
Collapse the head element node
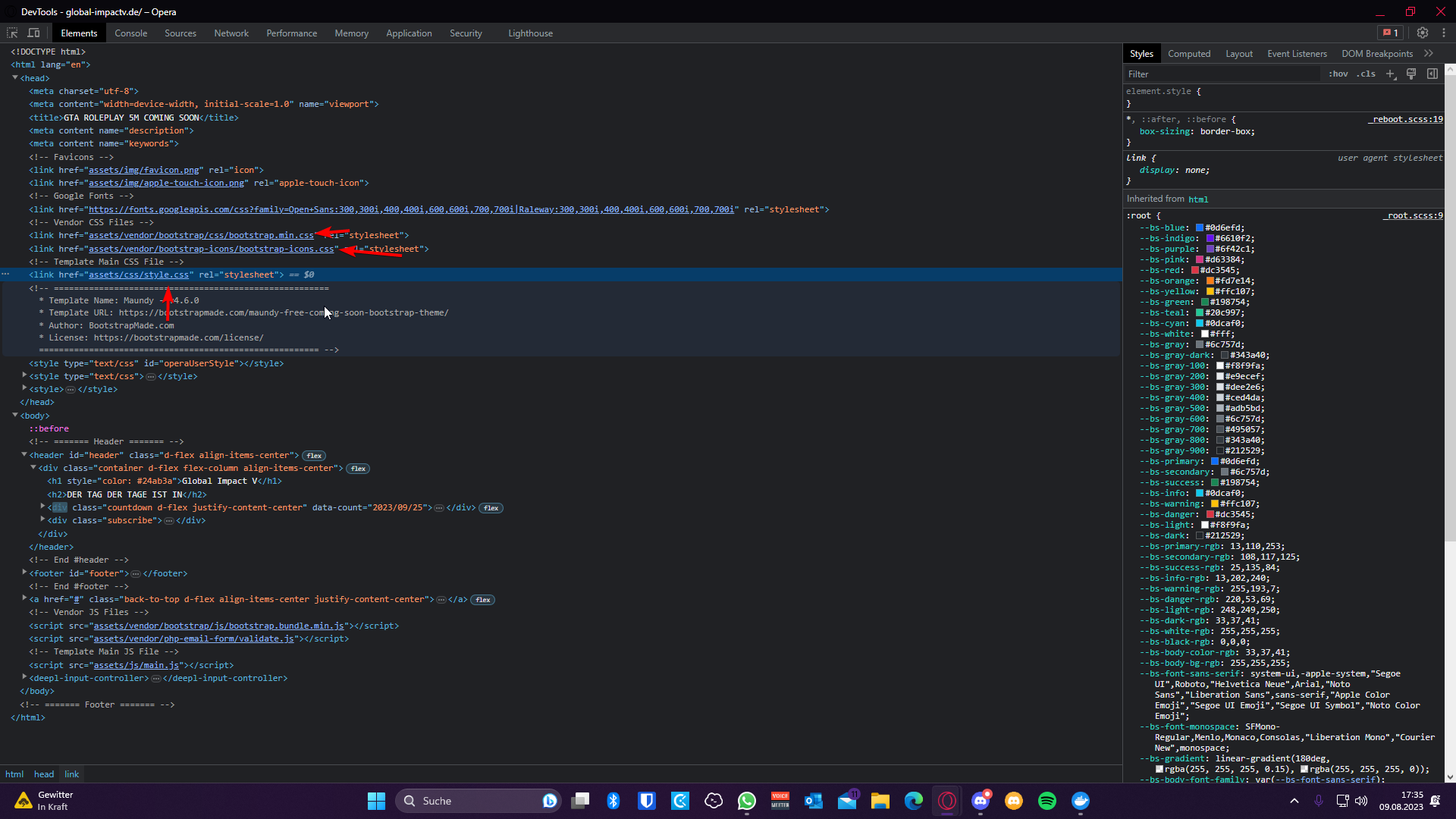[x=15, y=78]
